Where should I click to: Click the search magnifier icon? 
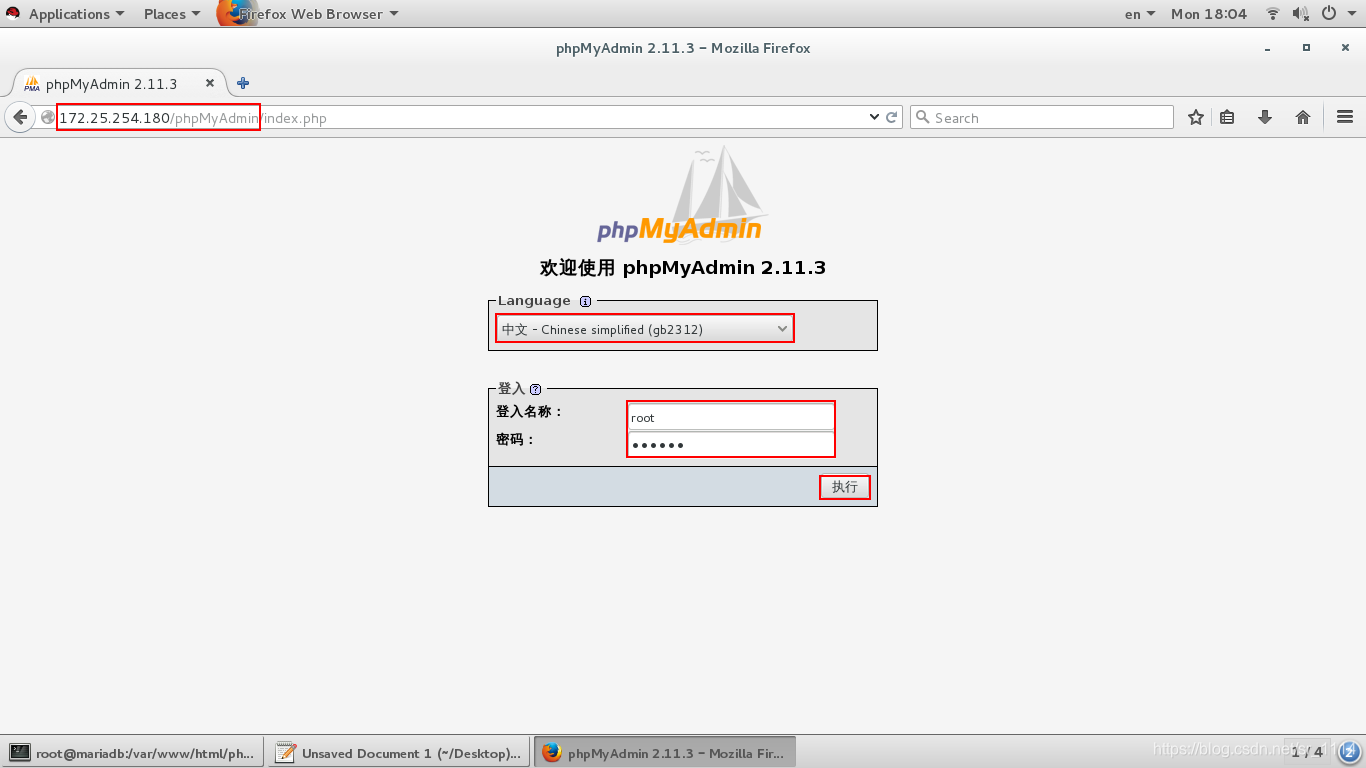[923, 117]
